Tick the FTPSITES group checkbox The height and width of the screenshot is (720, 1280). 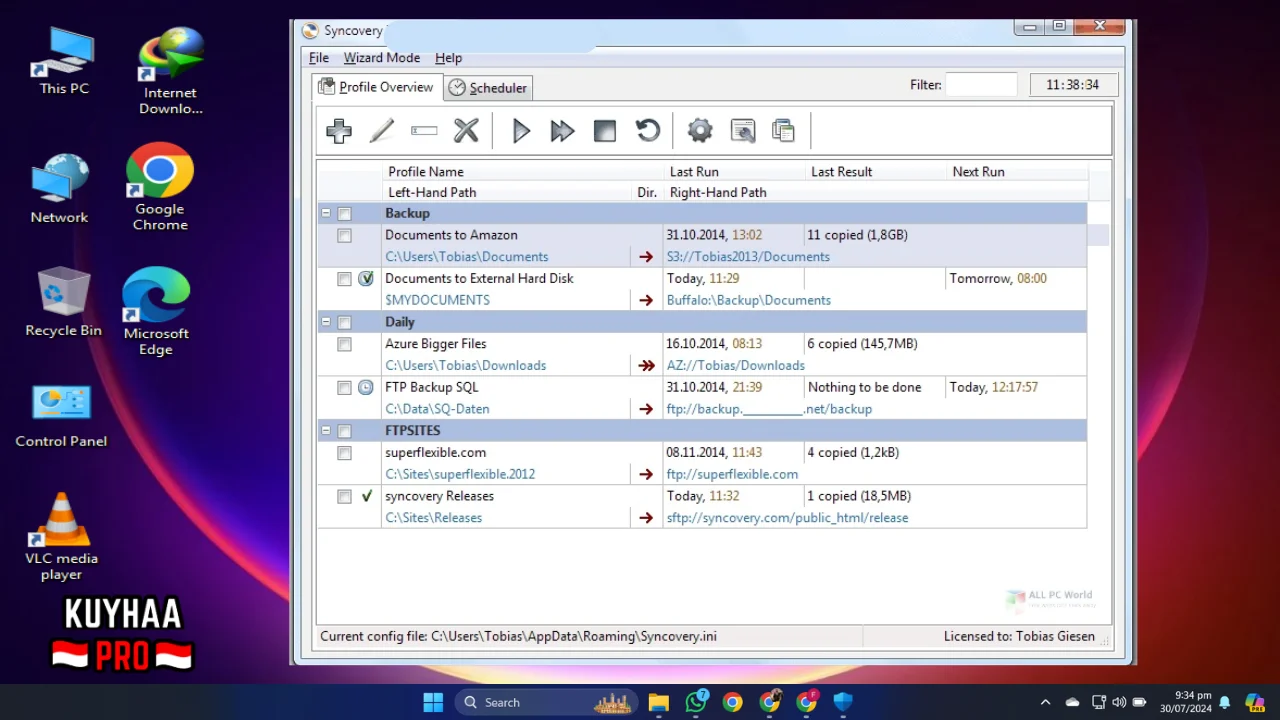pyautogui.click(x=345, y=431)
